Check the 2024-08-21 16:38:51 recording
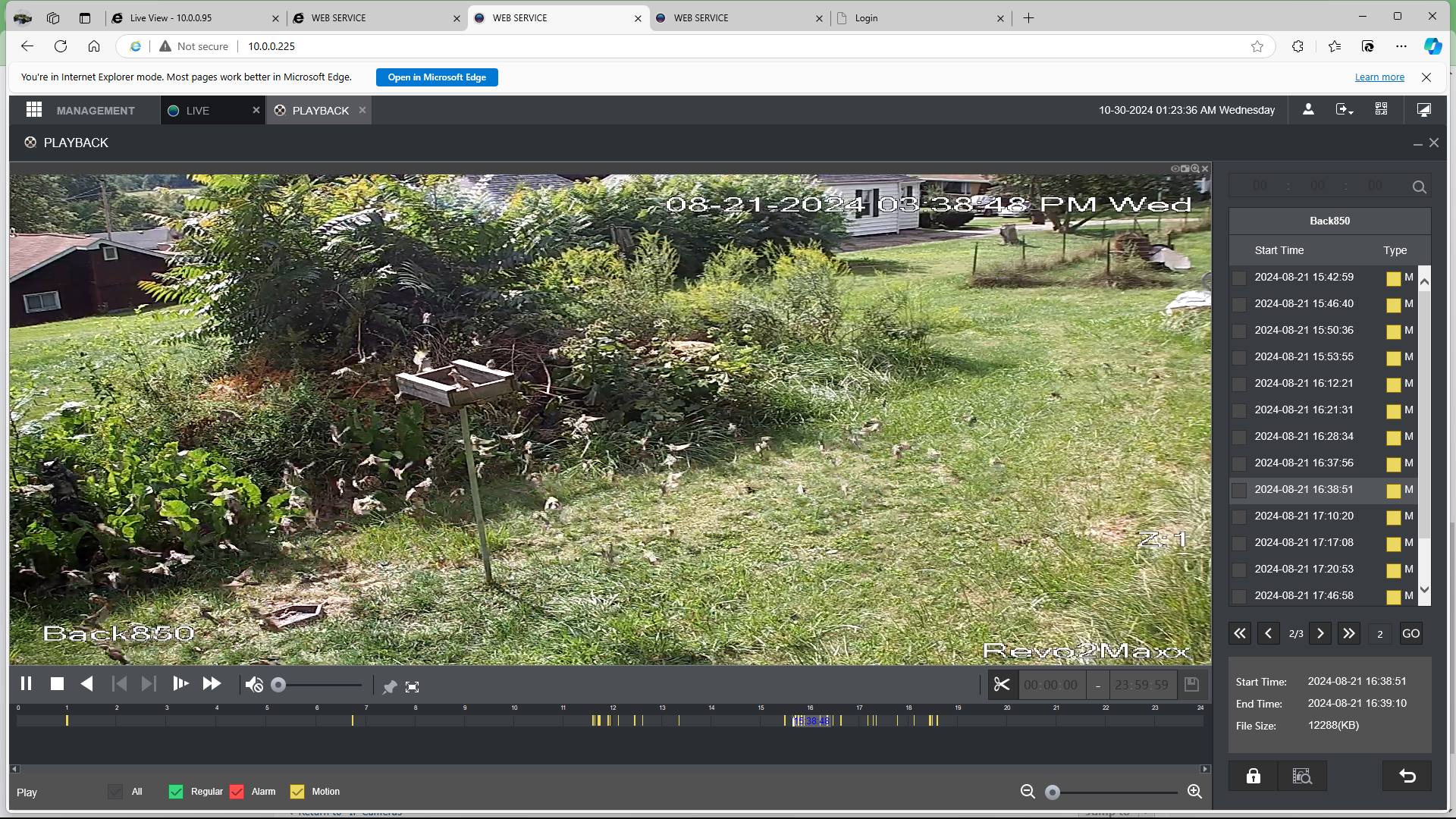 [x=1239, y=491]
